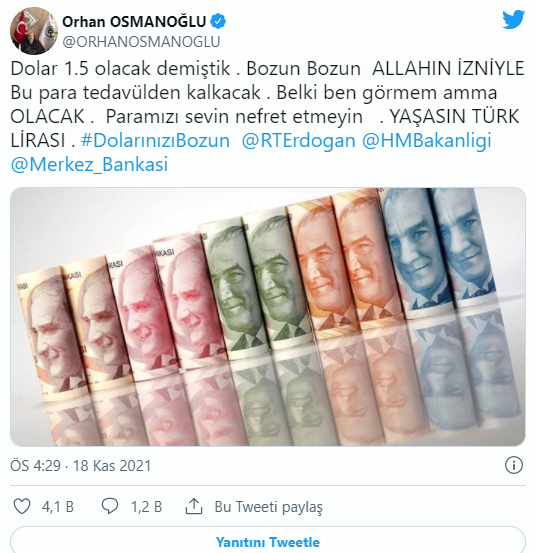
Task: Open Orhan Osmanoğlu's profile avatar
Action: click(x=34, y=31)
